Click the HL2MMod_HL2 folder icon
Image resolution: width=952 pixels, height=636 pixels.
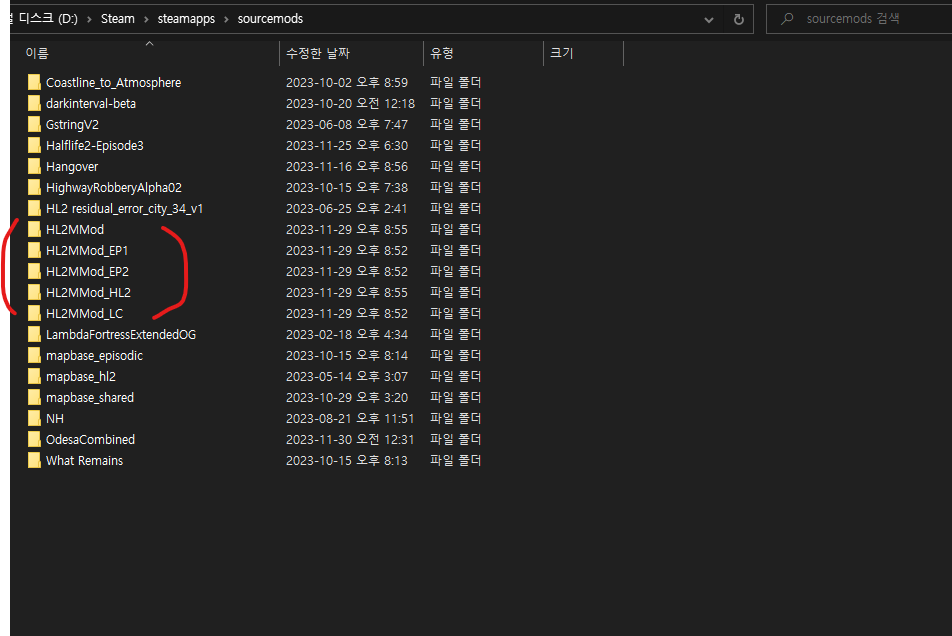[34, 293]
